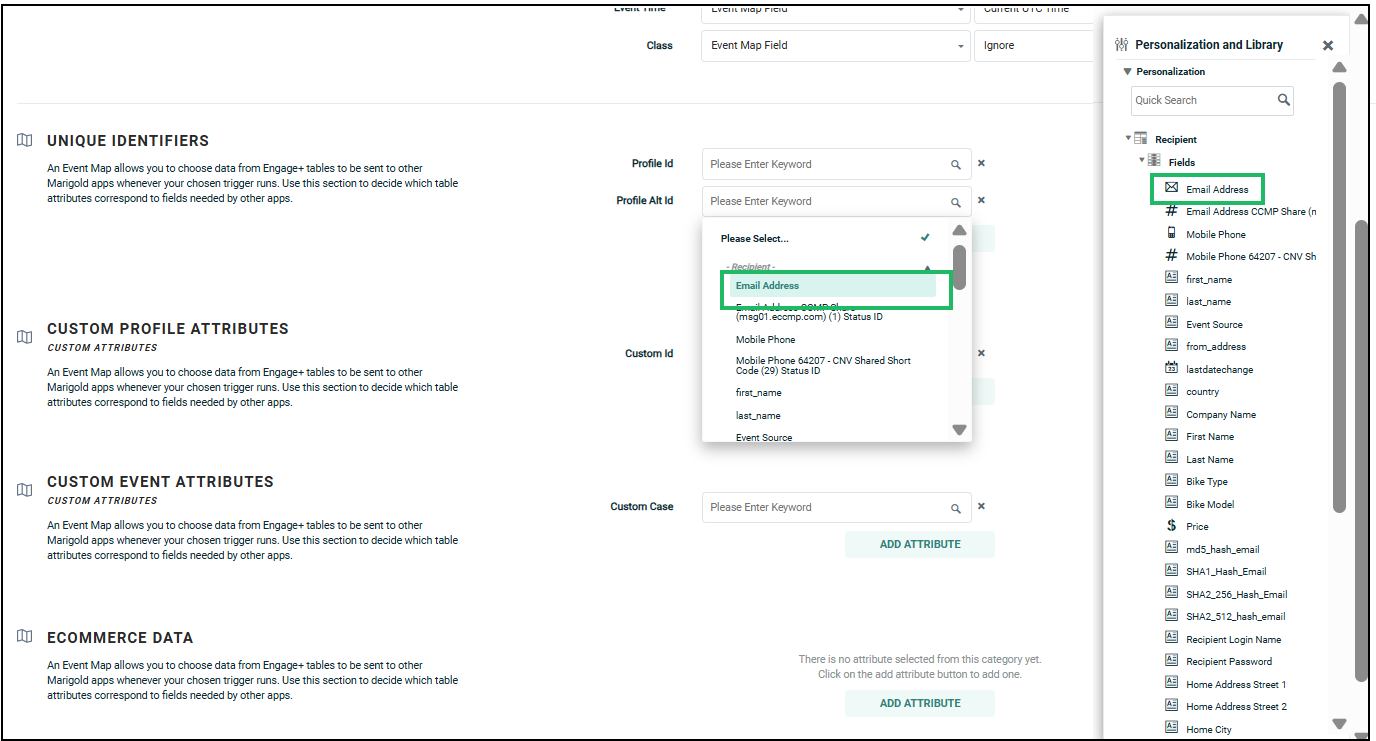
Task: Open the Class Event Map Field dropdown
Action: click(834, 46)
